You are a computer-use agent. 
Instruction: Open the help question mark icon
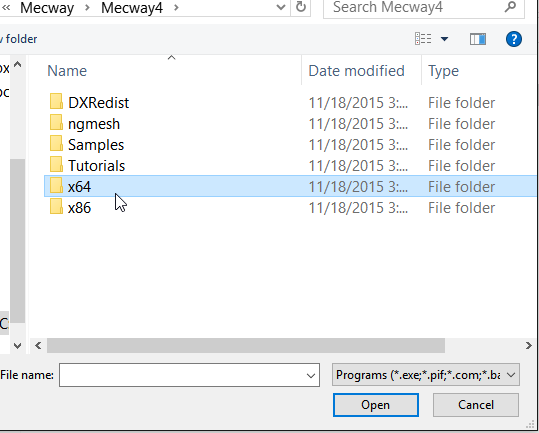tap(514, 39)
